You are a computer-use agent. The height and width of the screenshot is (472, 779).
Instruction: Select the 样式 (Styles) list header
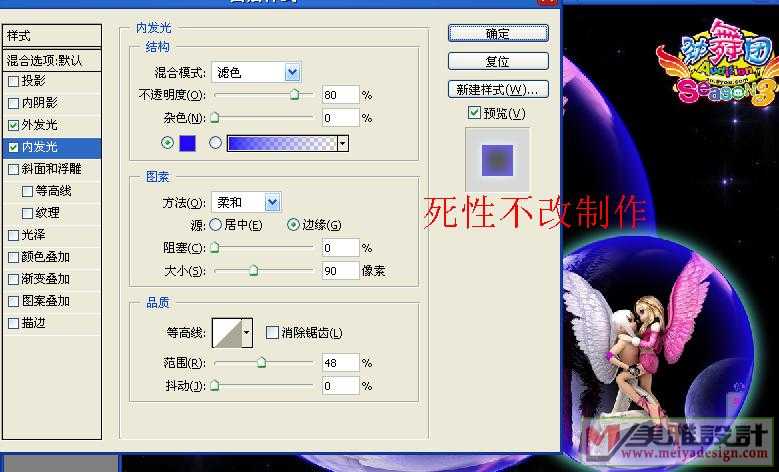[x=52, y=36]
